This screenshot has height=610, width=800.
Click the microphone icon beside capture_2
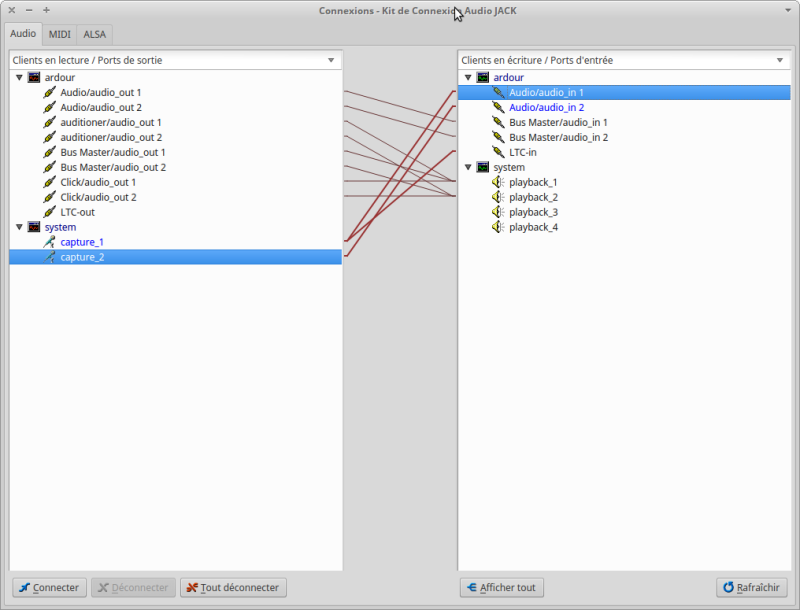point(49,257)
